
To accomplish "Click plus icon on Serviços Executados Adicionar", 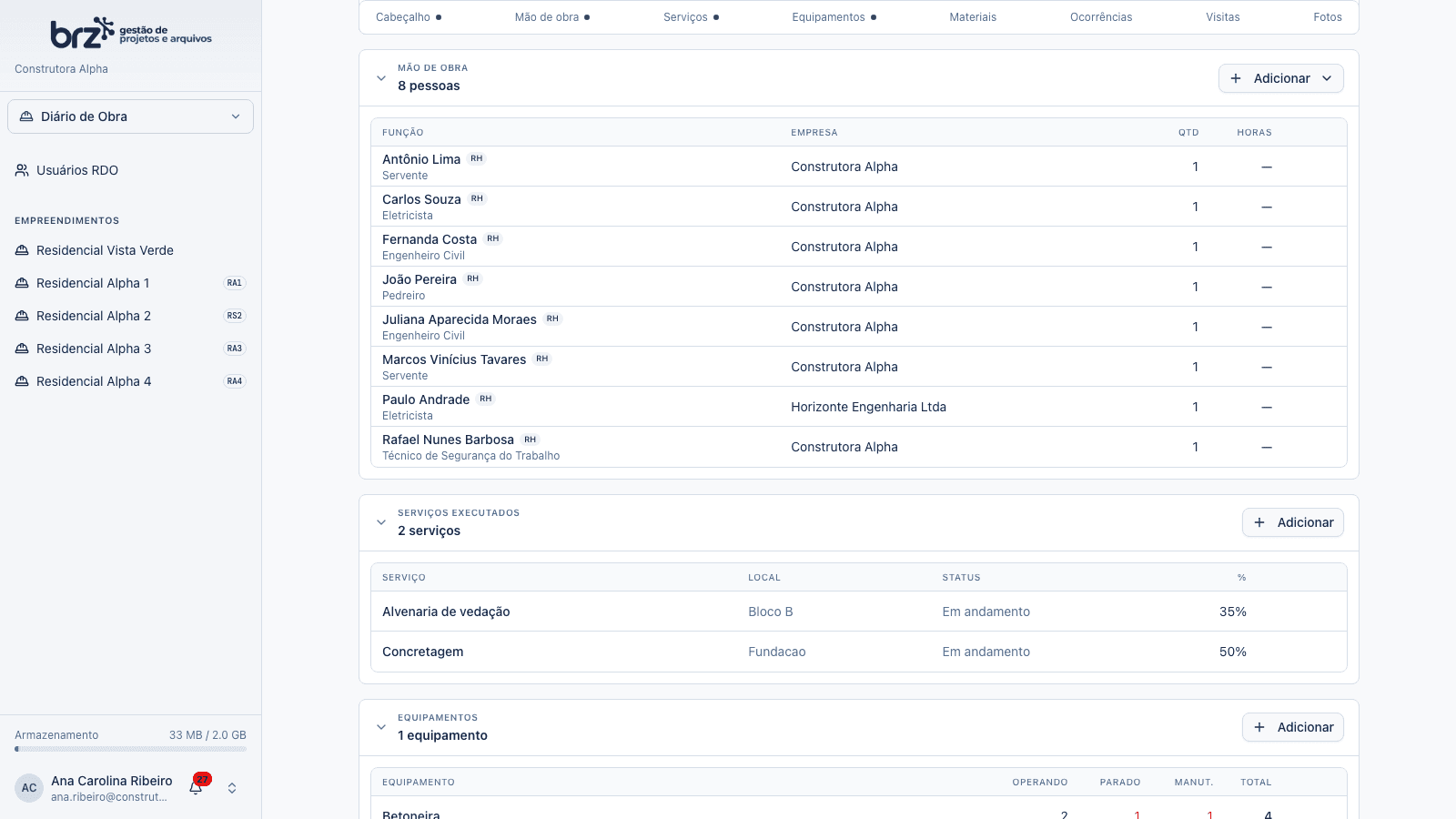I will pyautogui.click(x=1259, y=522).
